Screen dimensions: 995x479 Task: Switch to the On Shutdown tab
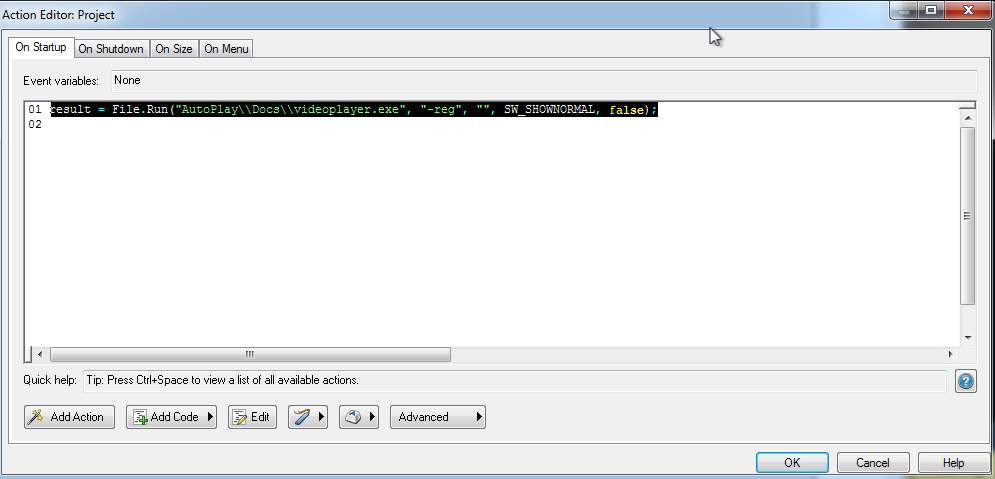pyautogui.click(x=111, y=49)
